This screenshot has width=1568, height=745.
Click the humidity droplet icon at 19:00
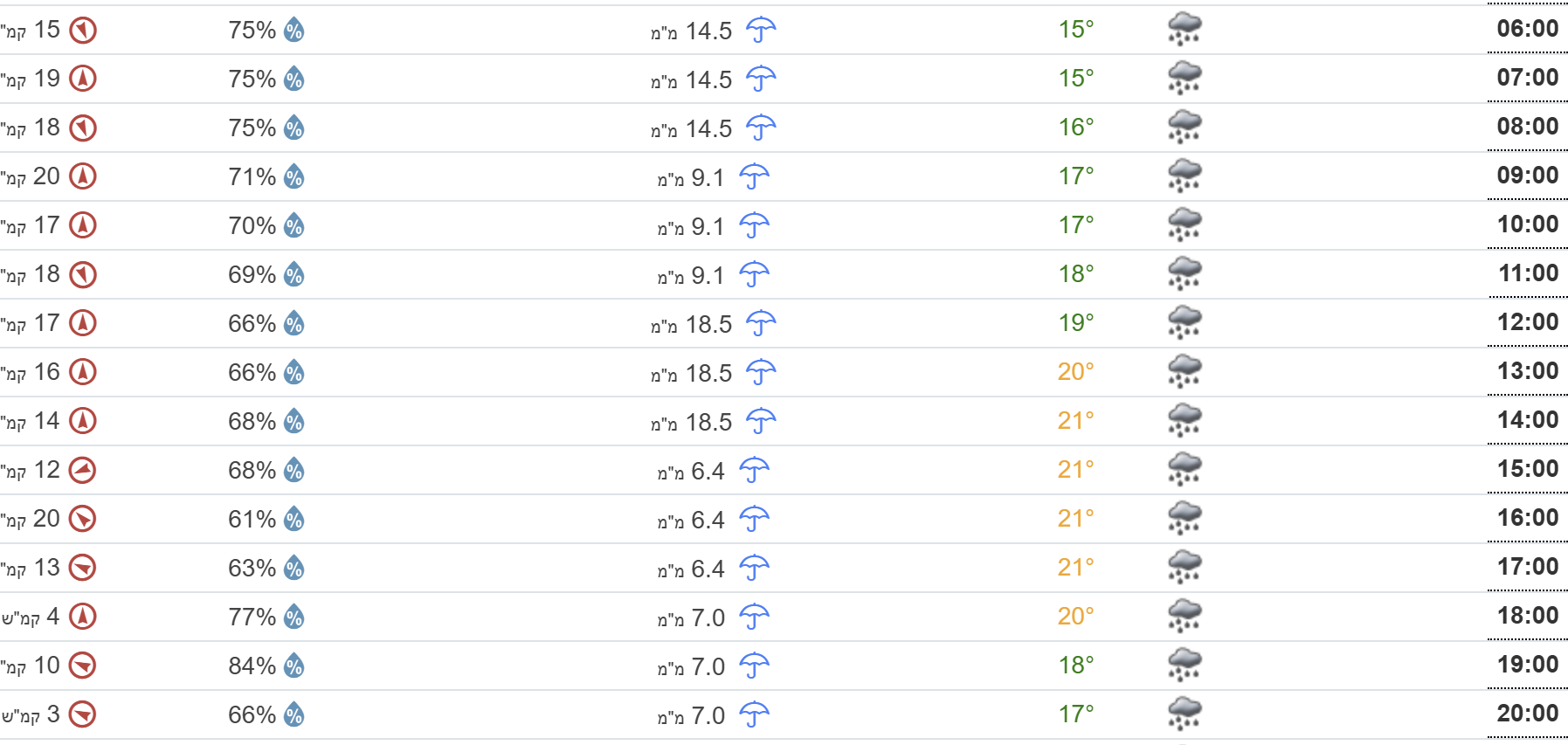coord(294,666)
